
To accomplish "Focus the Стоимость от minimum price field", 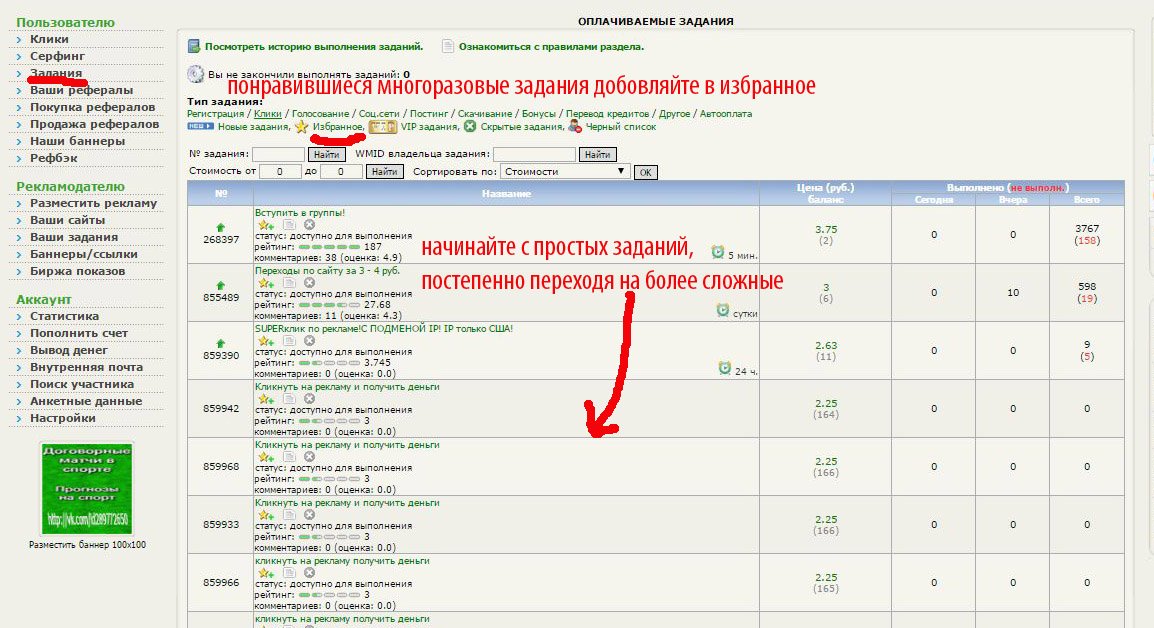I will (x=280, y=172).
